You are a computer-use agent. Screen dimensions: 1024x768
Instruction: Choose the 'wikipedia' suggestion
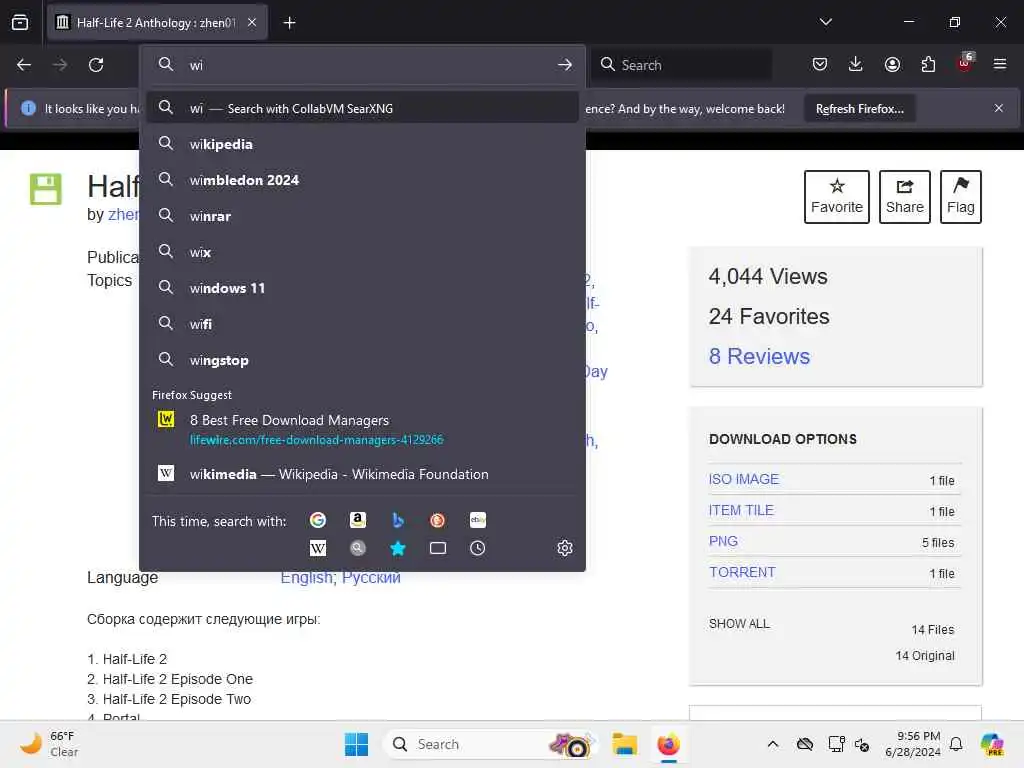[x=362, y=144]
